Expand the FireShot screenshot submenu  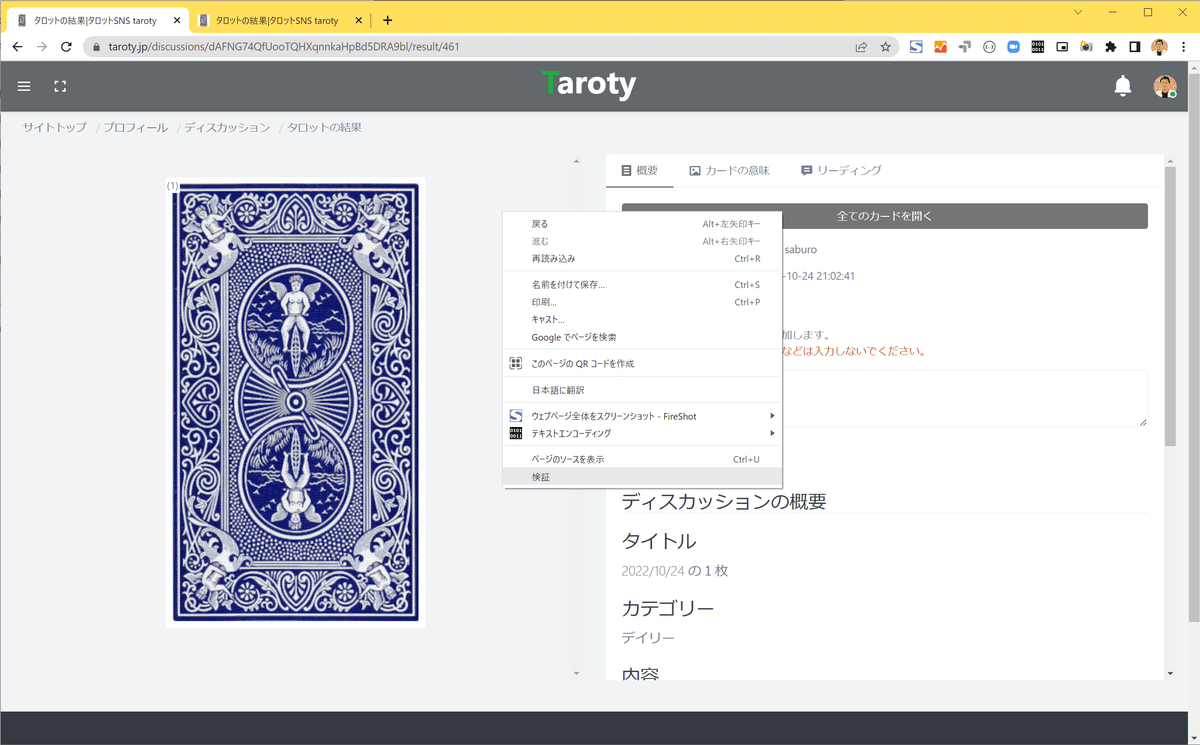coord(641,416)
